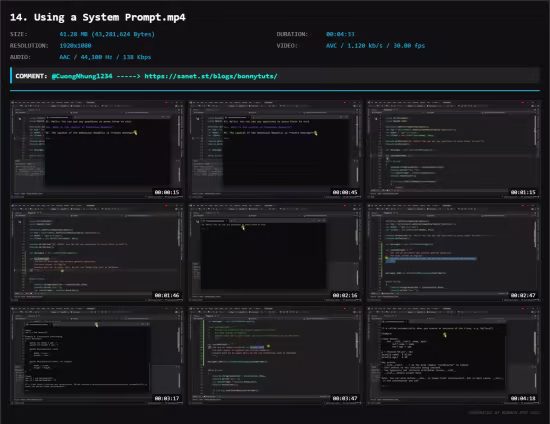Click the @CuongNhung1234 handle in the comment
This screenshot has width=550, height=424.
click(82, 76)
